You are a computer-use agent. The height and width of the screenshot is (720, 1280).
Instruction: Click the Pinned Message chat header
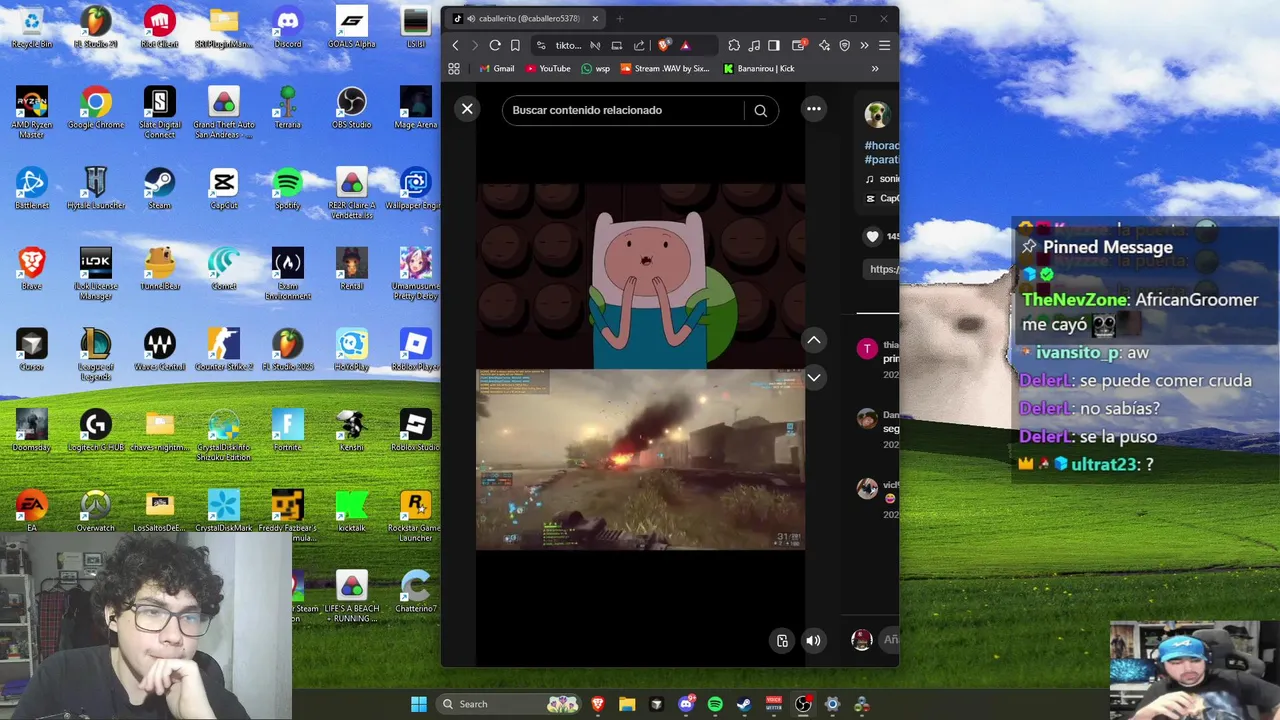click(1108, 247)
